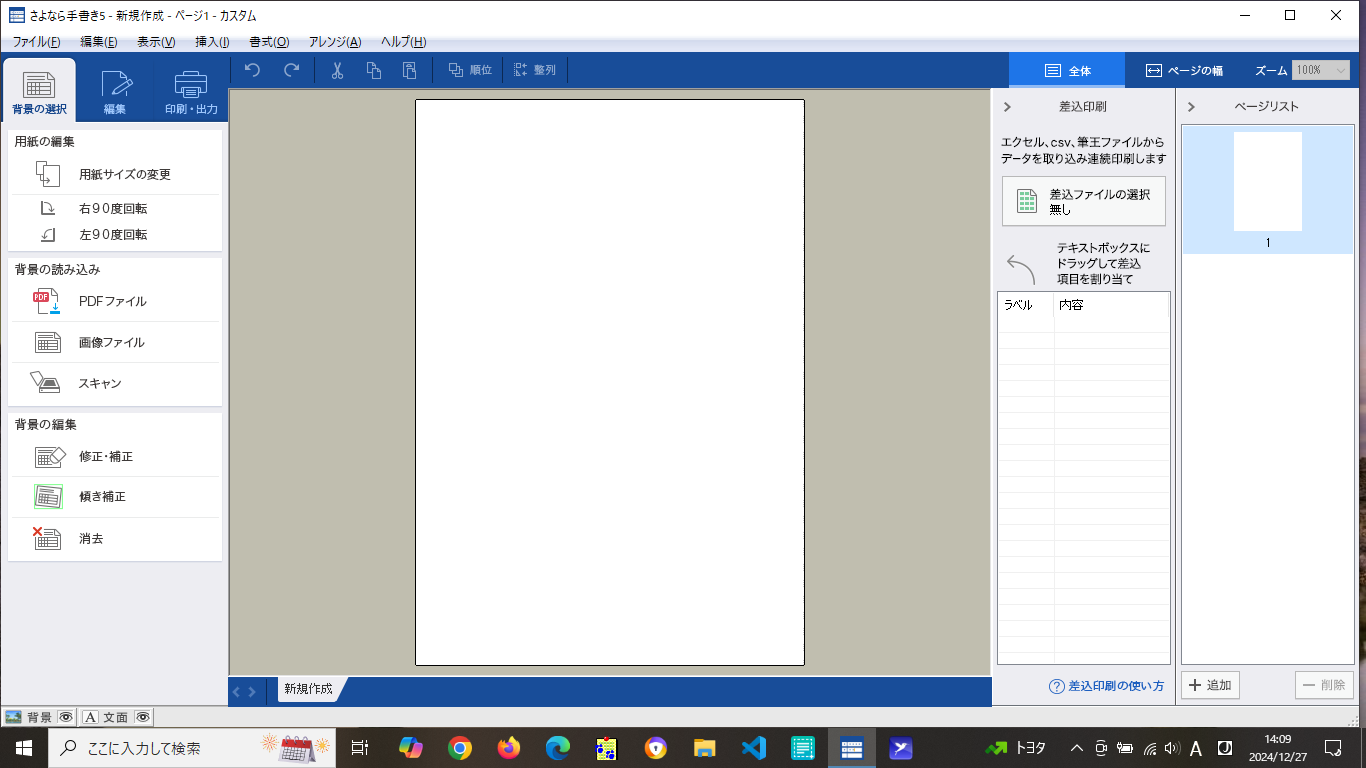The image size is (1366, 768).
Task: Click the taskbar search box
Action: [192, 748]
